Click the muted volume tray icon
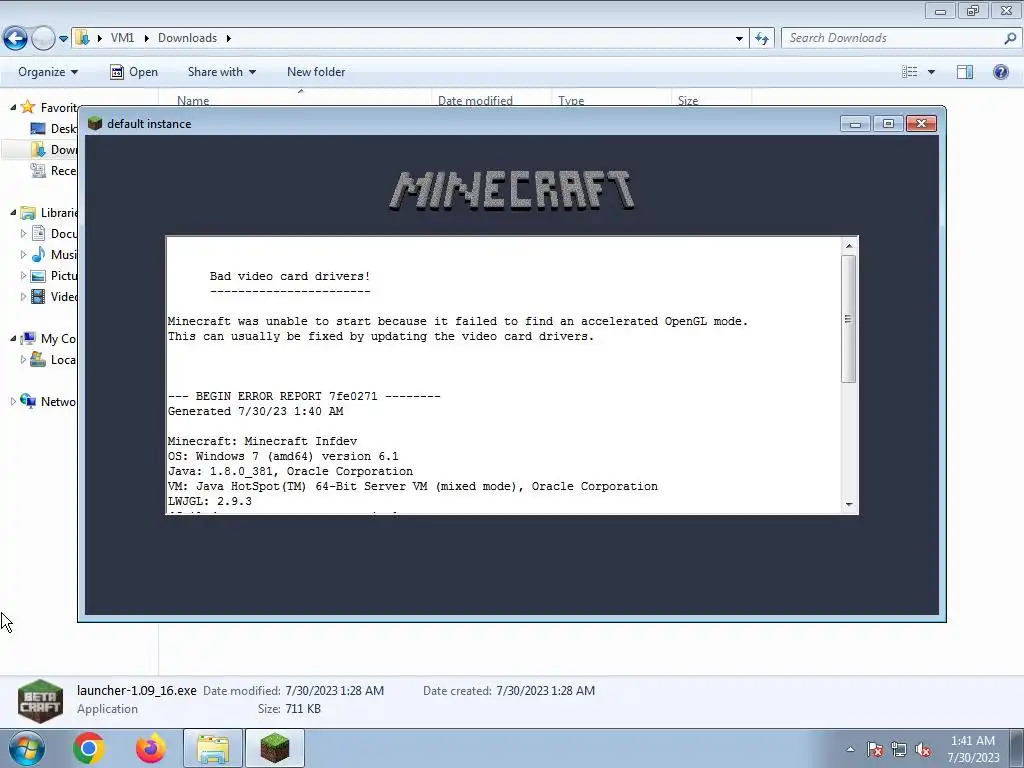Screen dimensions: 1024x768 click(x=923, y=749)
